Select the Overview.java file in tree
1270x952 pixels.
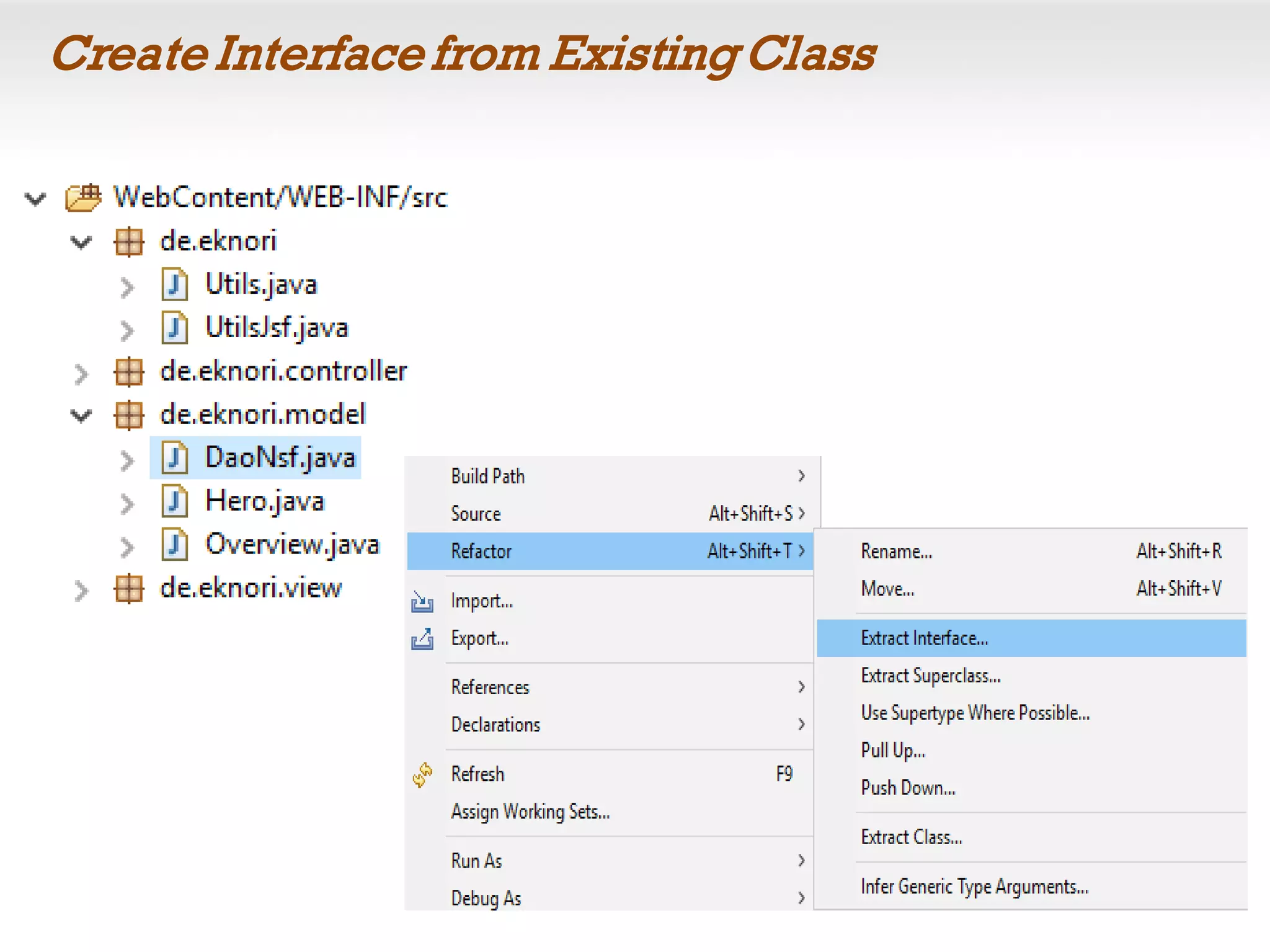pos(291,545)
